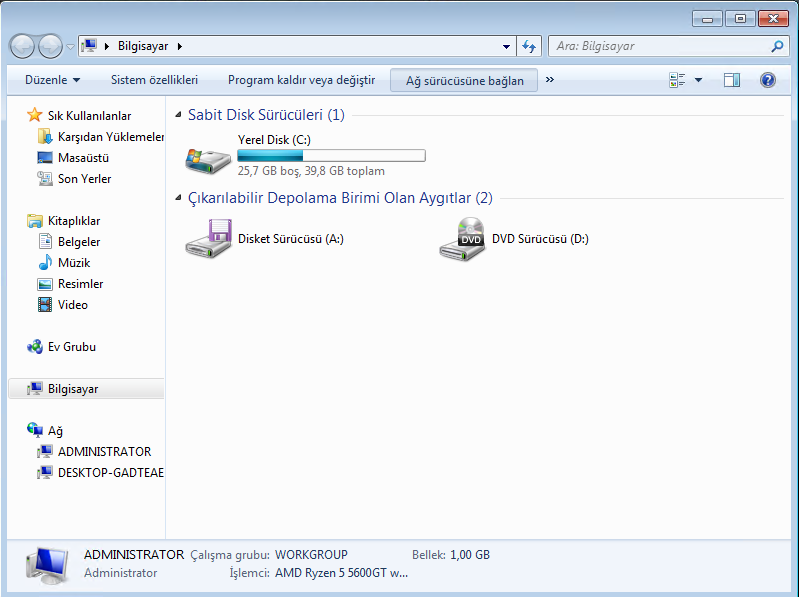Collapse the Çıkarılabilir Depolama Birimi group
Image resolution: width=799 pixels, height=597 pixels.
178,198
